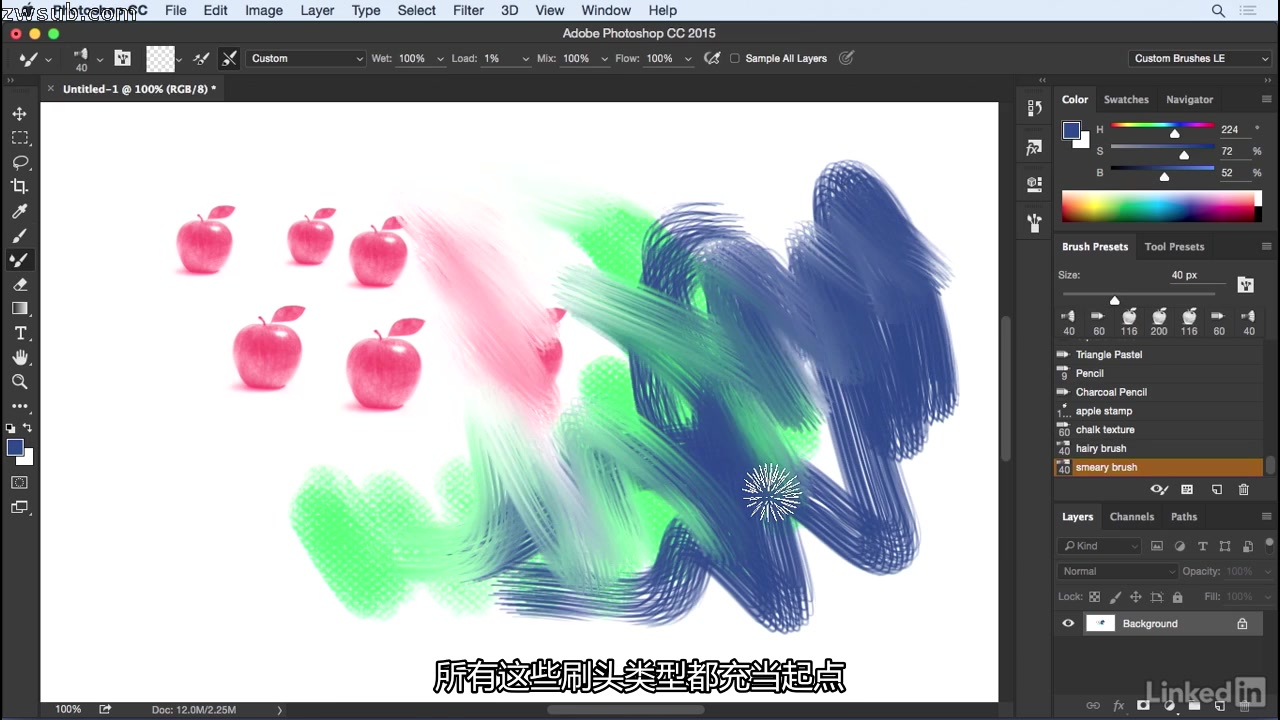Select the Mixer Brush tool
This screenshot has width=1280, height=720.
[x=19, y=260]
